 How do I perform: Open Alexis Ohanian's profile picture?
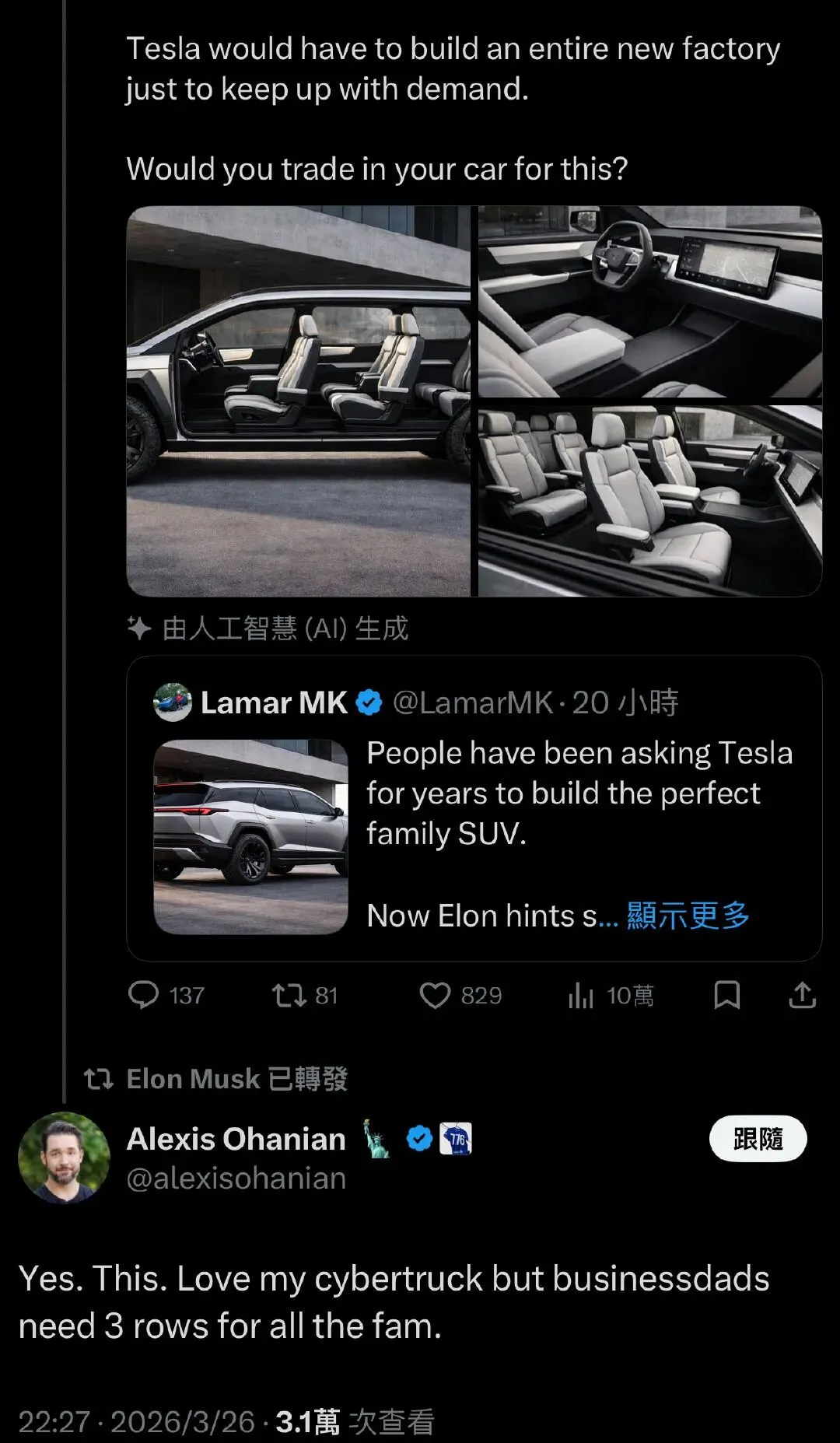click(64, 1158)
